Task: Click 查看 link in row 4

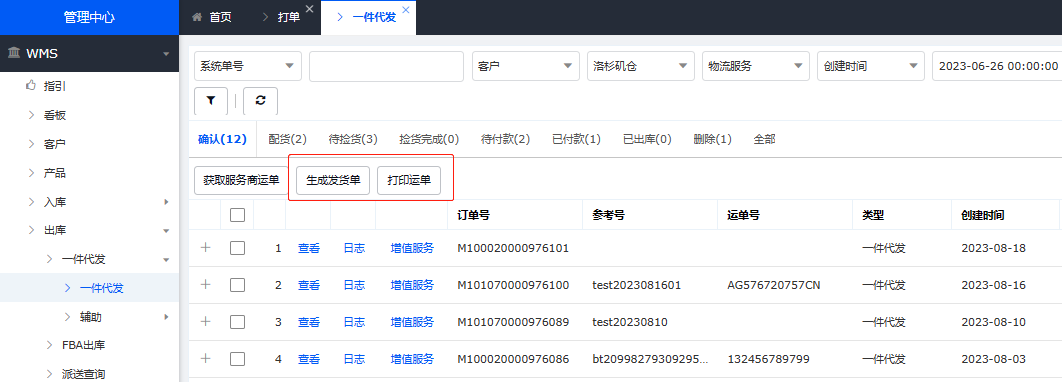Action: pos(309,359)
